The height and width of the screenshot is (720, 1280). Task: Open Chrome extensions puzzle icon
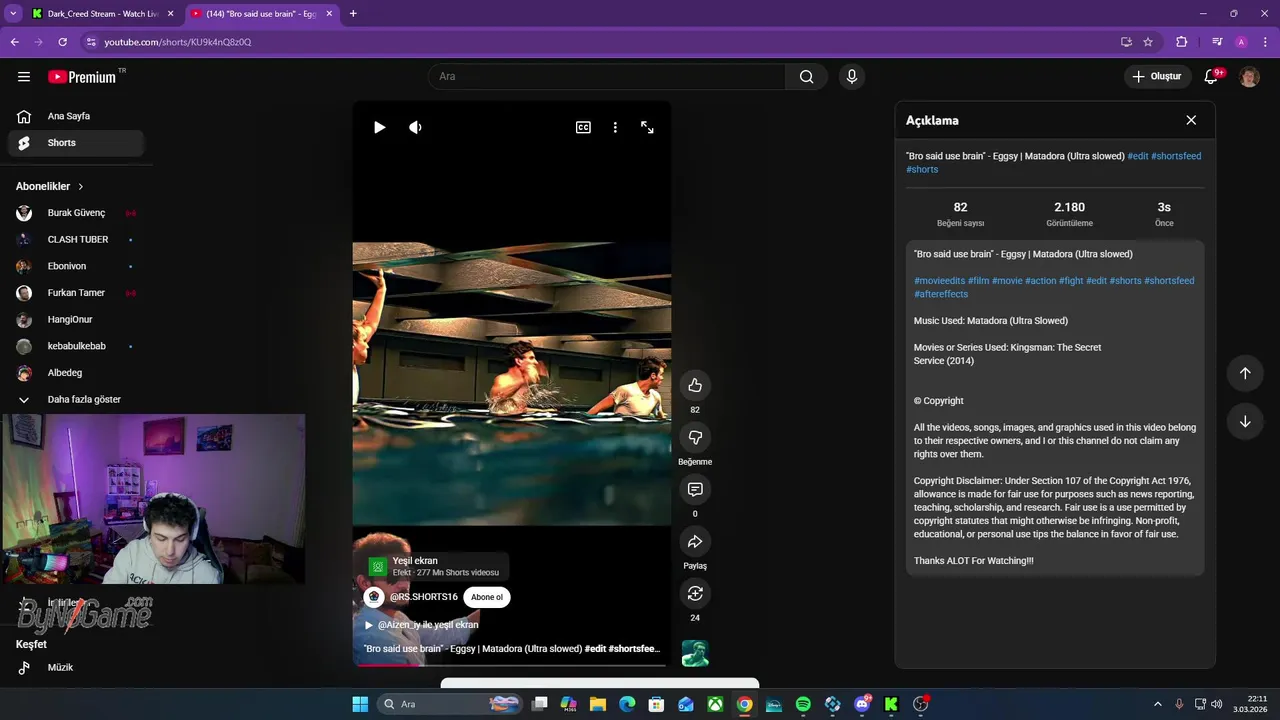1181,42
